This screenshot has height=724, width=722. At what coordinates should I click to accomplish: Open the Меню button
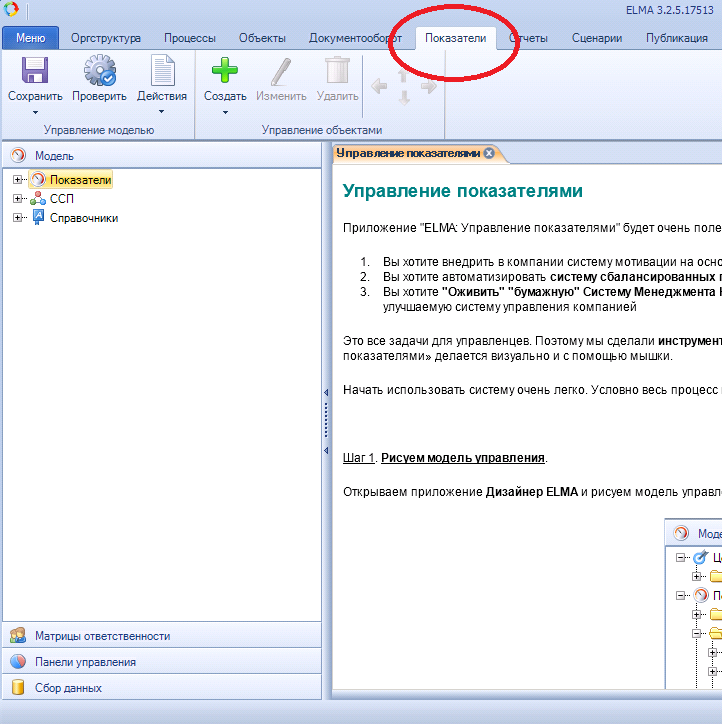coord(31,38)
